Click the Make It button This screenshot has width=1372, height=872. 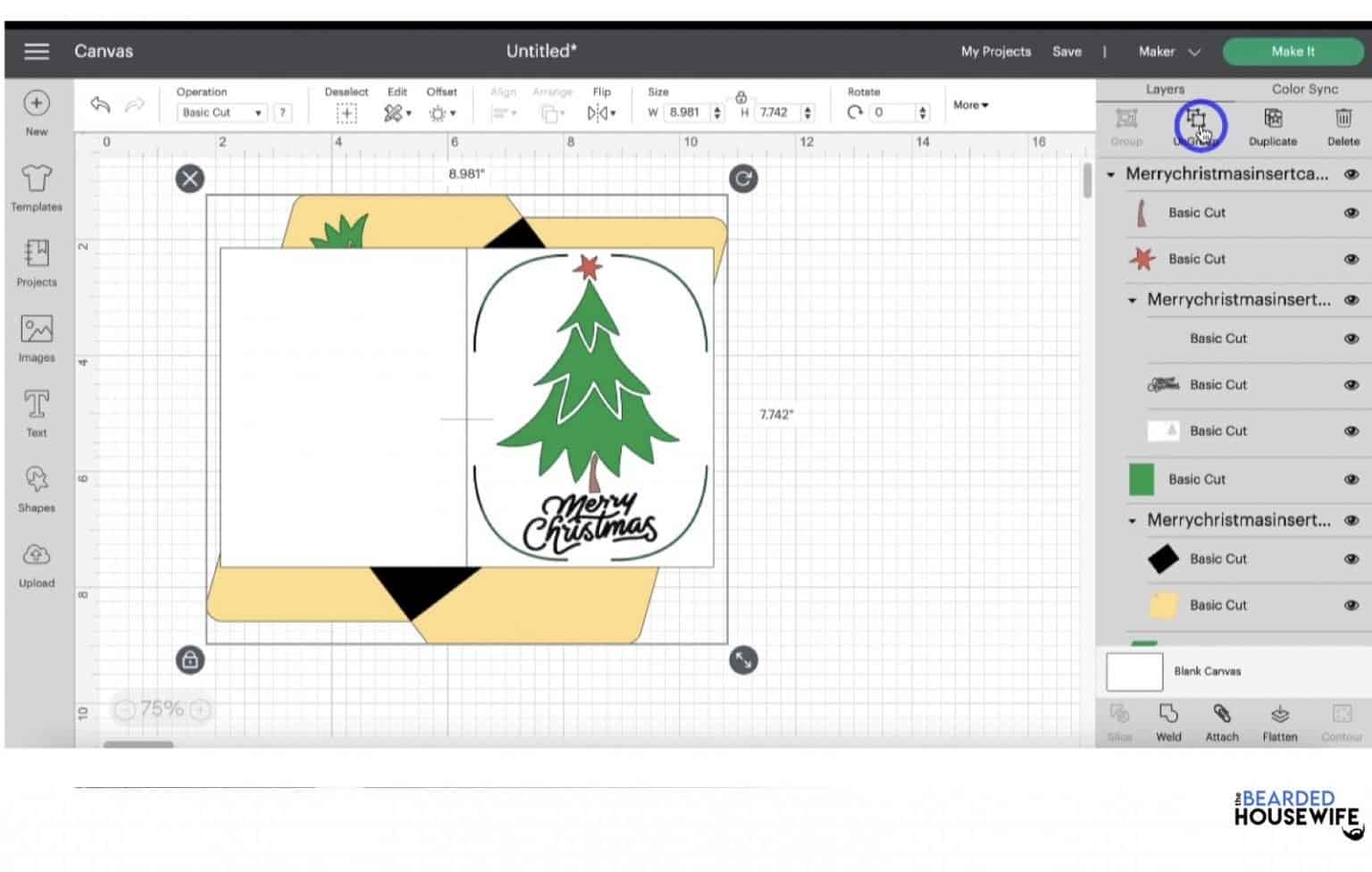[1293, 51]
